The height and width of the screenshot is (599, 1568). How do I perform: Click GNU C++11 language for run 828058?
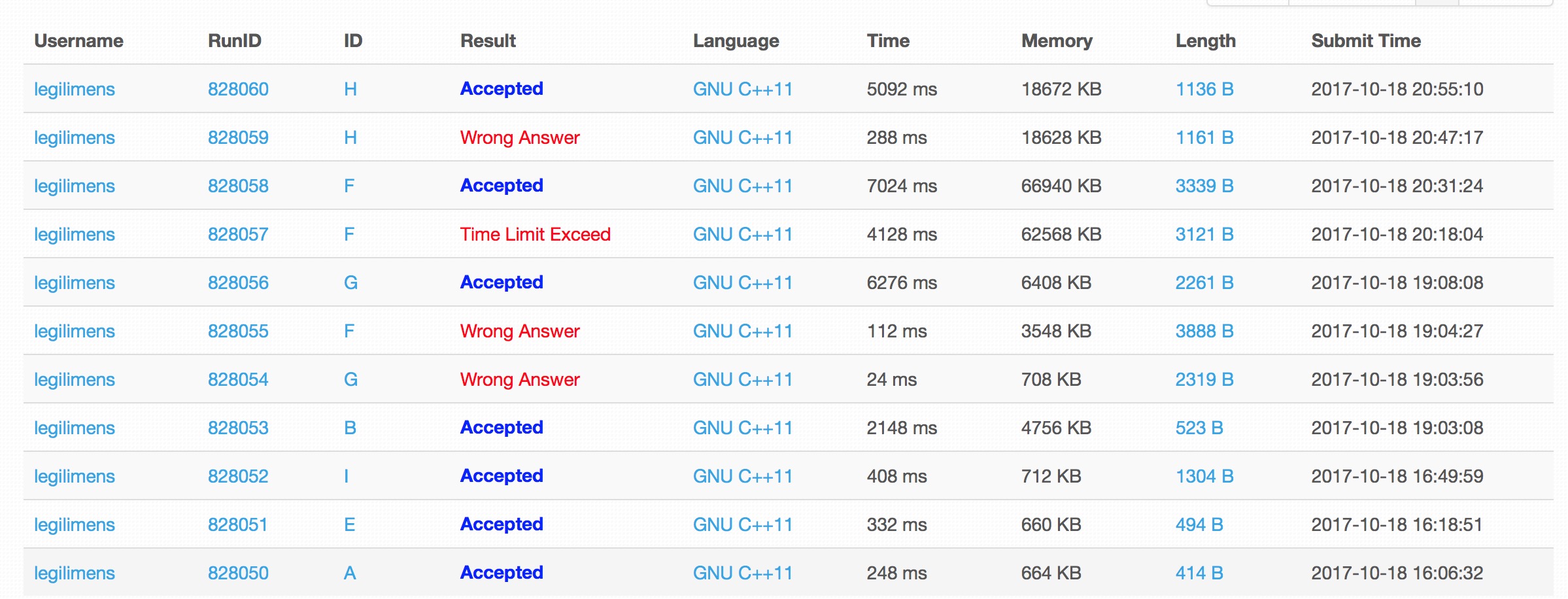click(x=742, y=186)
